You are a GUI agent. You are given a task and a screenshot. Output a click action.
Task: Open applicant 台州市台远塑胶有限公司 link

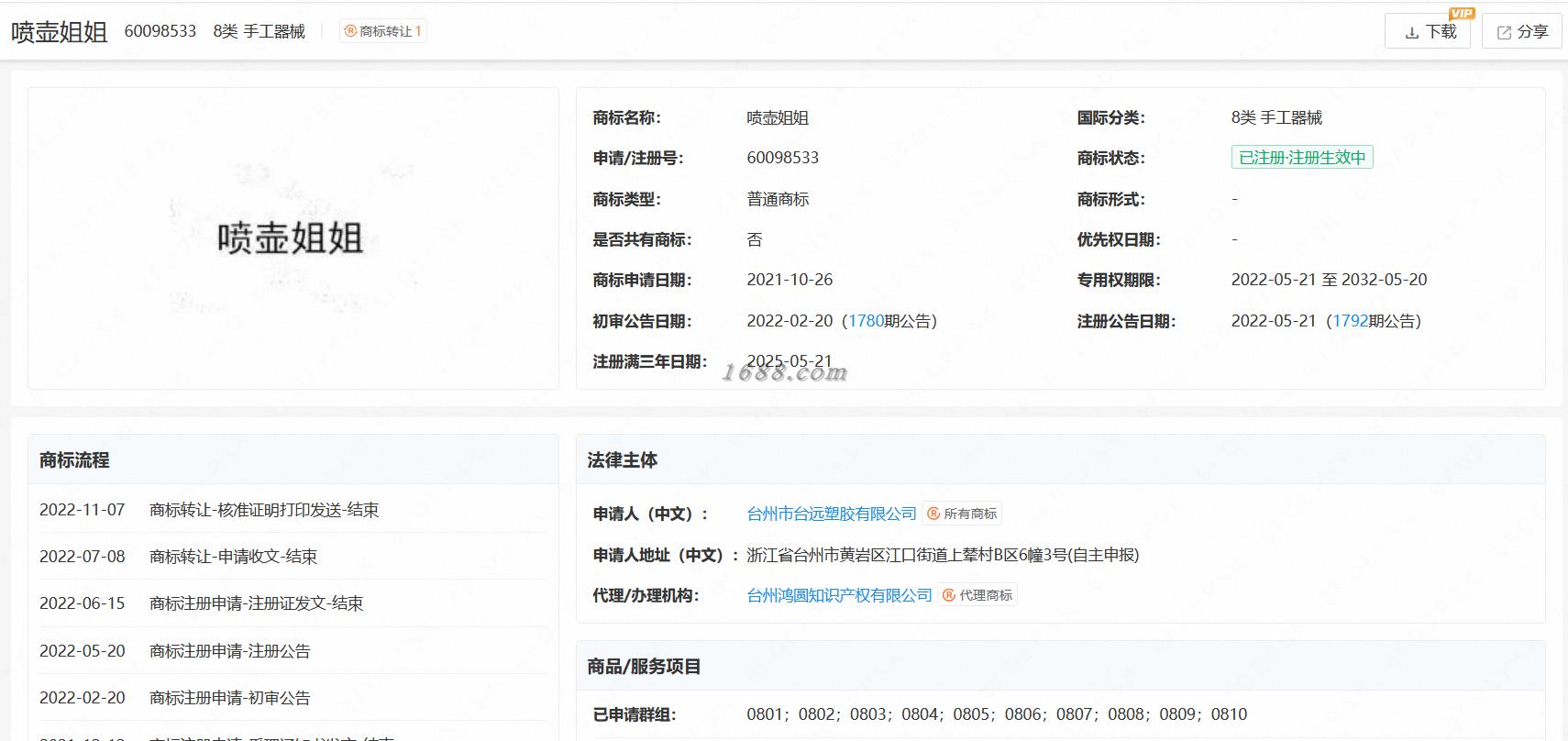coord(832,514)
